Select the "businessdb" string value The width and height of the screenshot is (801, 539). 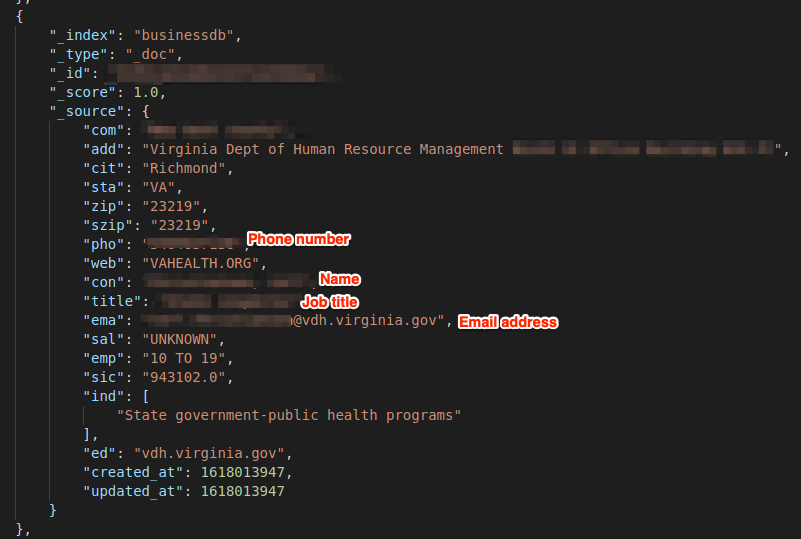184,35
